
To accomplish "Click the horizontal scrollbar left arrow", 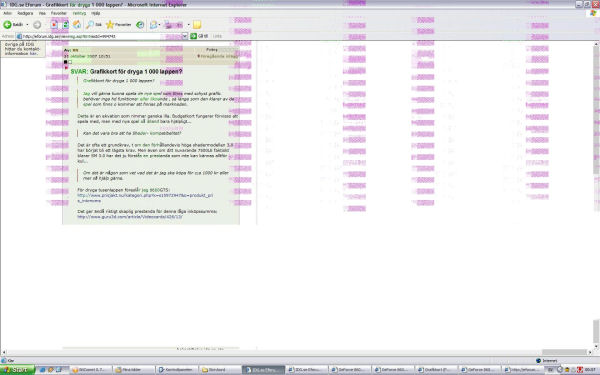I will point(4,352).
